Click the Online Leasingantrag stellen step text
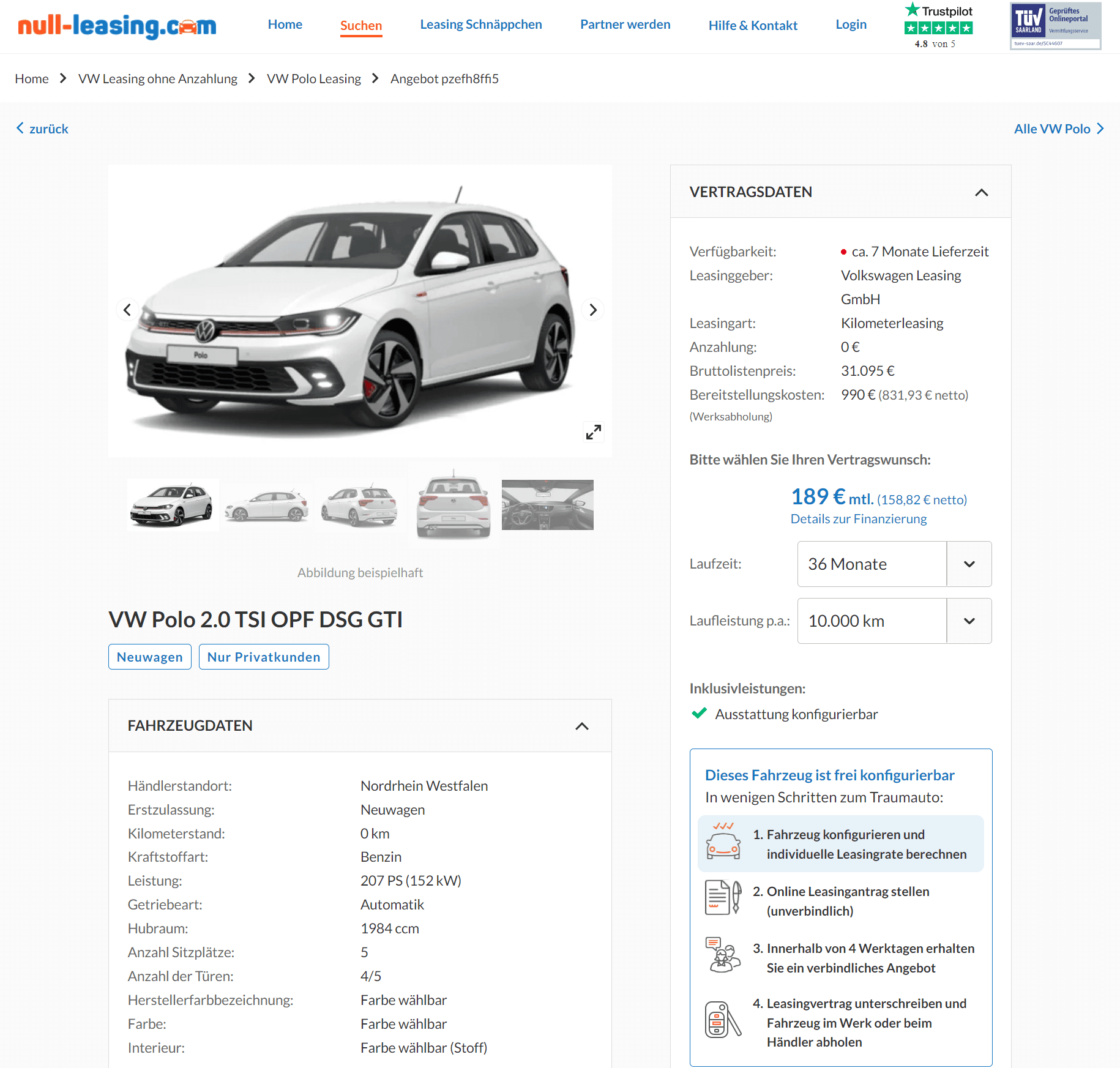 click(848, 901)
